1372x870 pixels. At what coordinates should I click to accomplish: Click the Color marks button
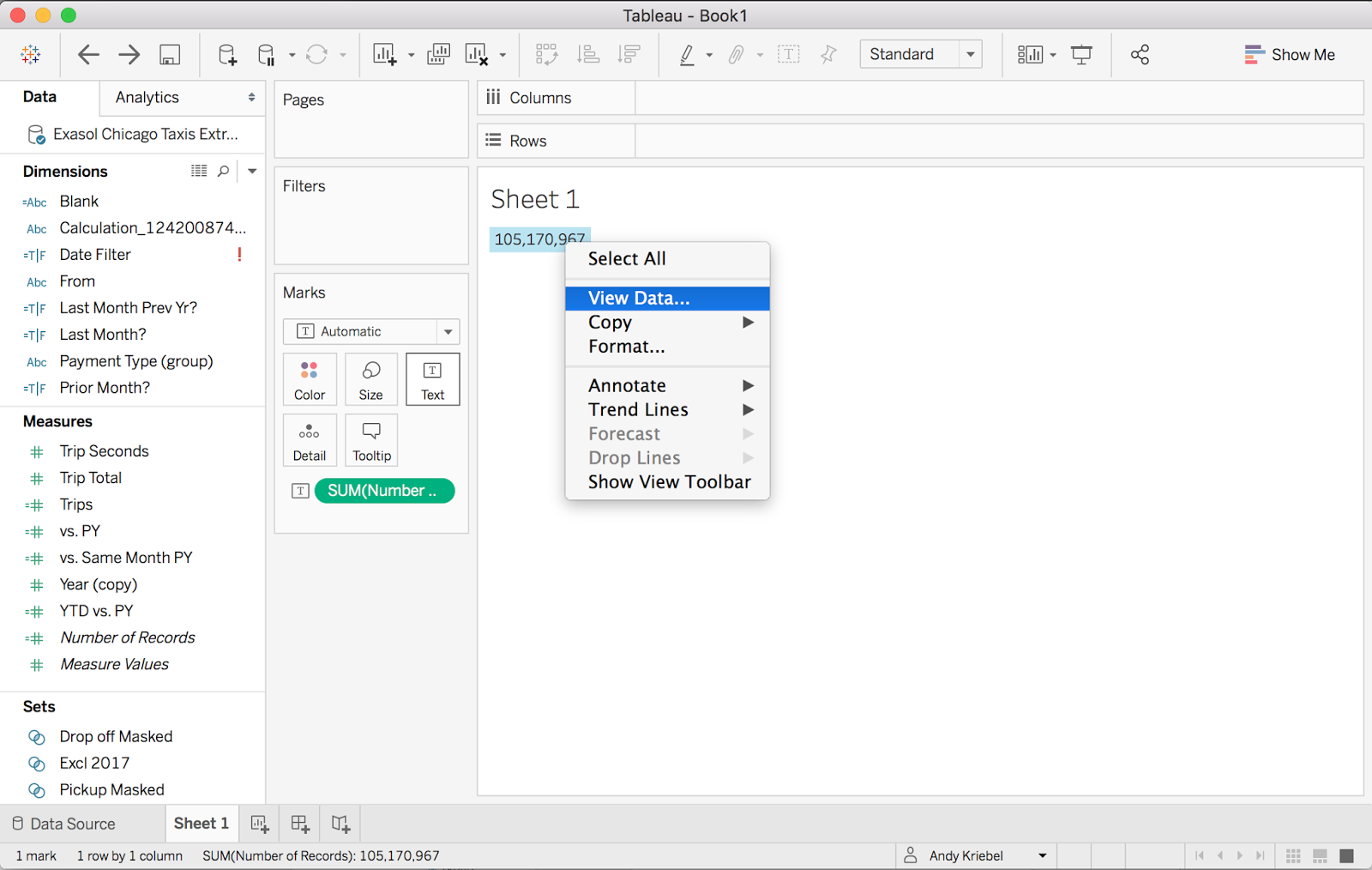click(x=310, y=379)
